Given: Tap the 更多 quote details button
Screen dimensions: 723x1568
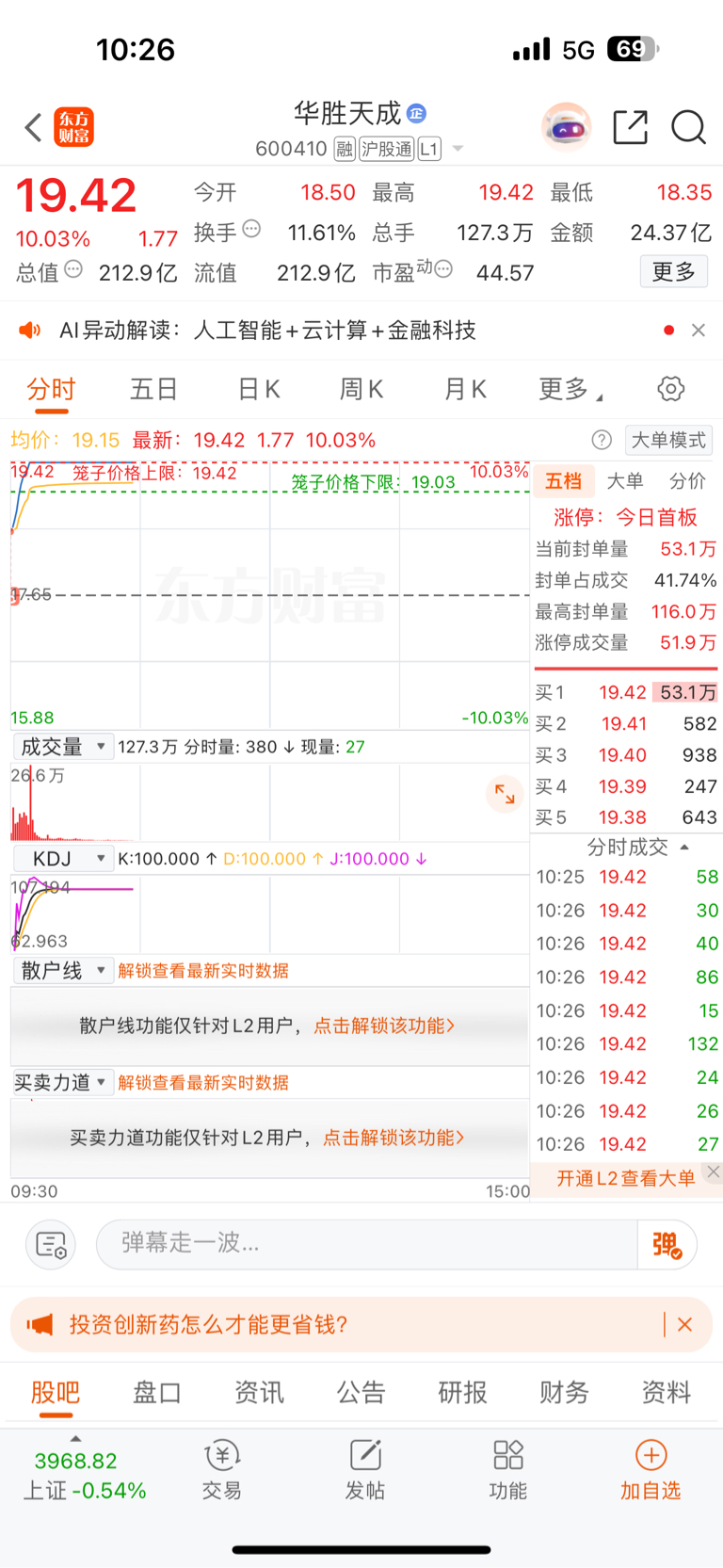Looking at the screenshot, I should pyautogui.click(x=674, y=272).
